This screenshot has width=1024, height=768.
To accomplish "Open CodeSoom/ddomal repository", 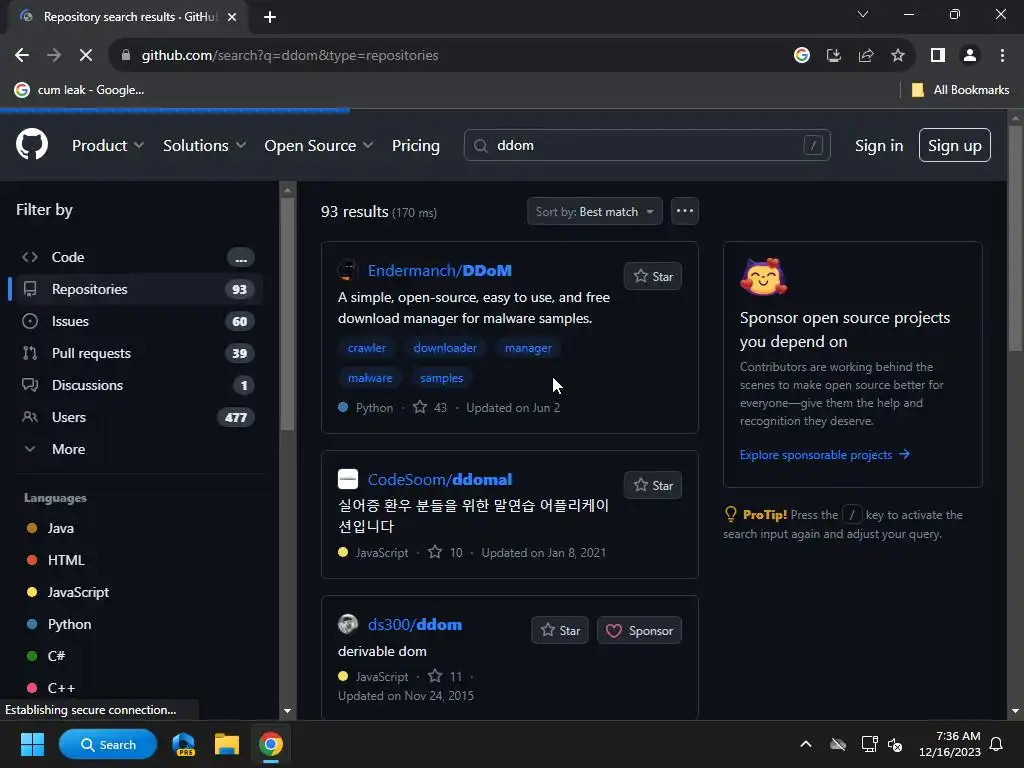I will tap(440, 479).
